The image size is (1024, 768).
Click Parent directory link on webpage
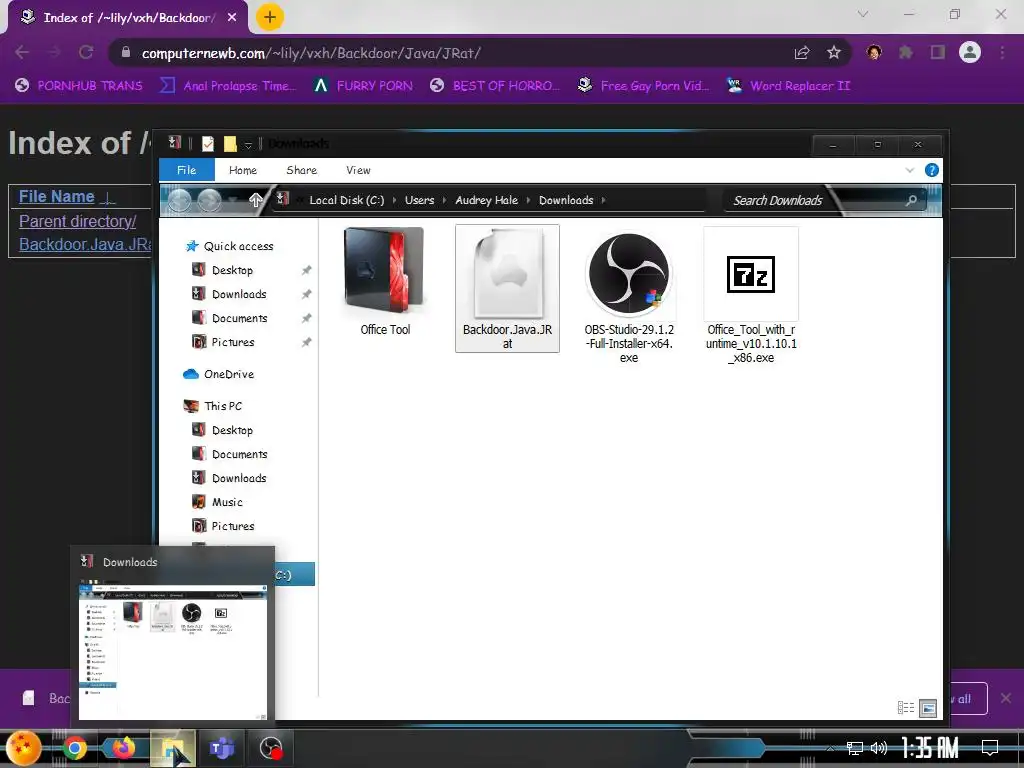click(x=78, y=221)
